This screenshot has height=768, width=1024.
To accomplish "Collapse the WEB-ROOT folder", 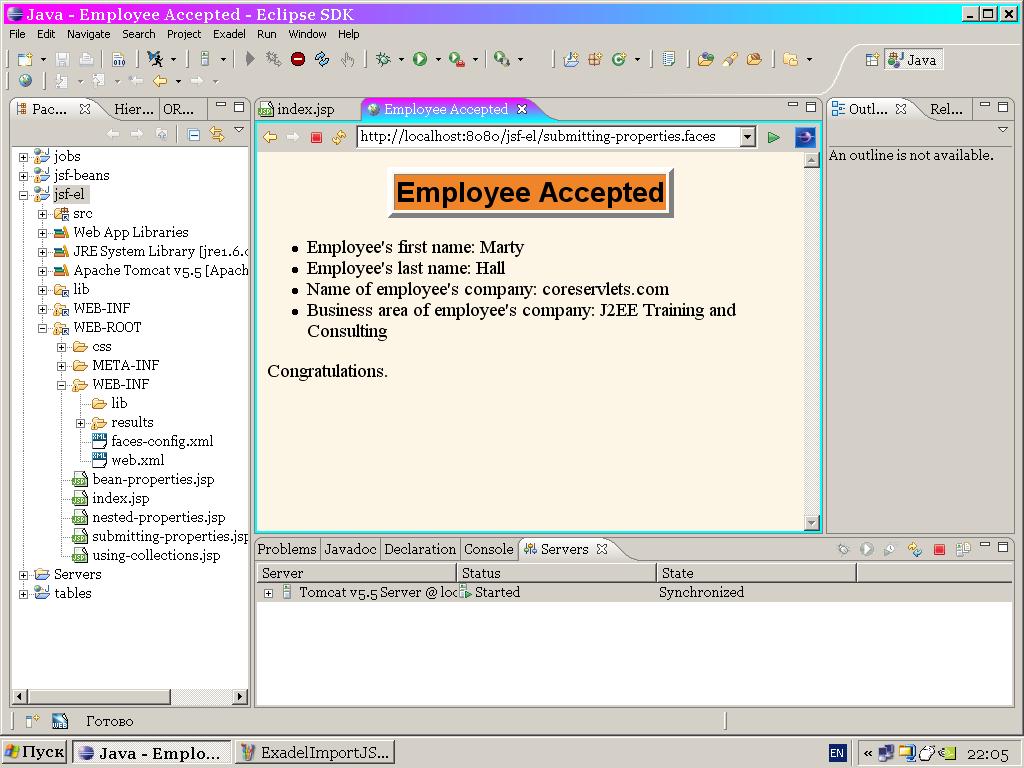I will pyautogui.click(x=42, y=328).
